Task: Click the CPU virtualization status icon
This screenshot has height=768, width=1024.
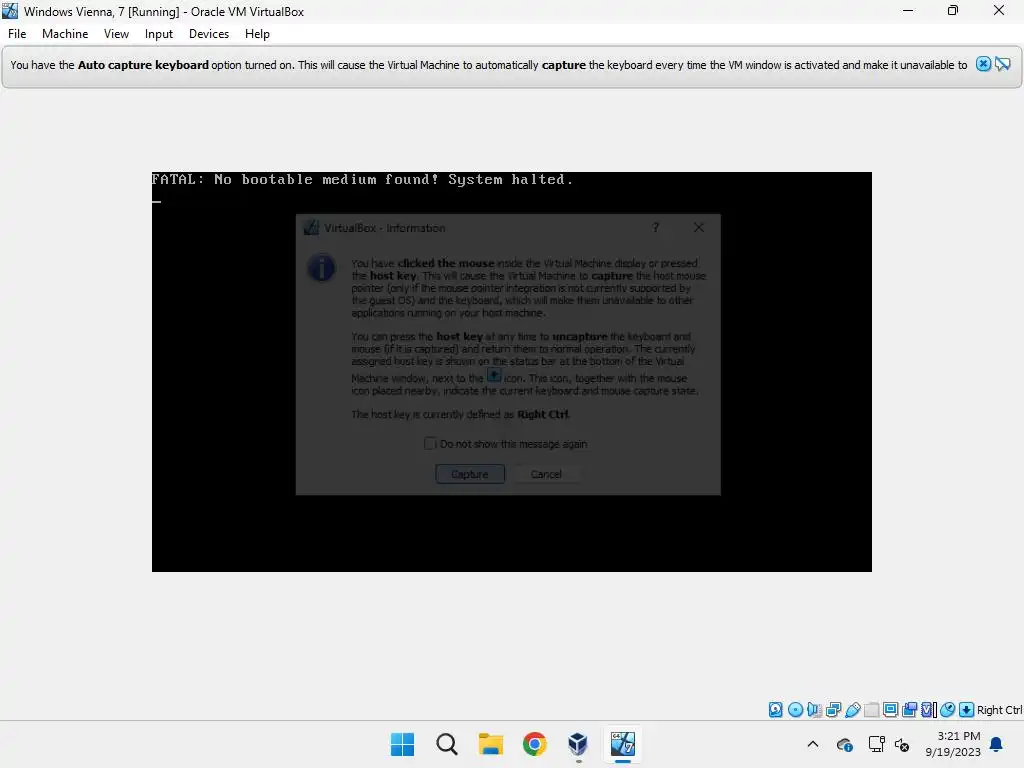Action: [929, 710]
